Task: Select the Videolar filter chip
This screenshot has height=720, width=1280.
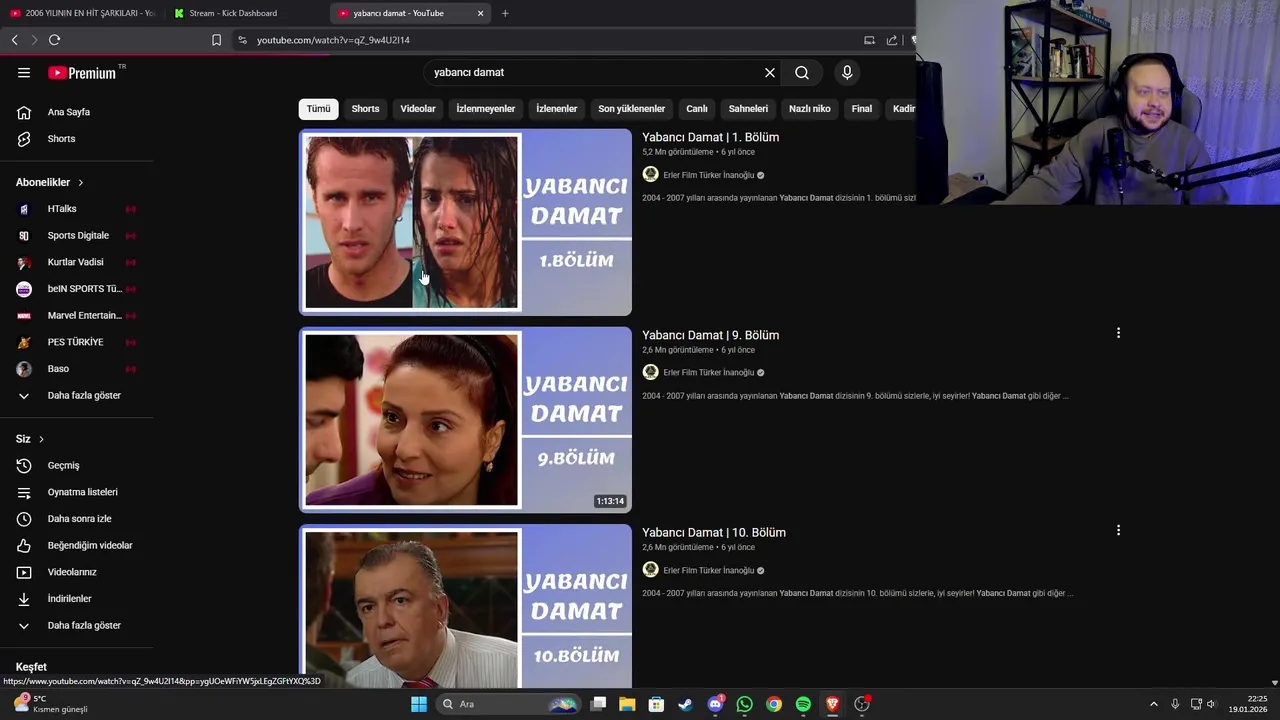Action: pos(418,109)
